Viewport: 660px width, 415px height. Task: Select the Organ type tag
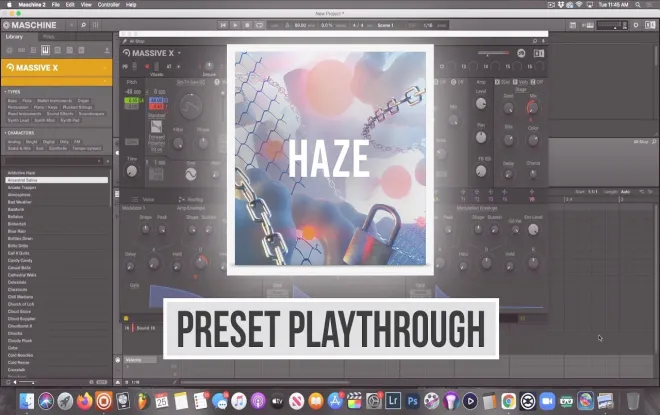(x=83, y=101)
